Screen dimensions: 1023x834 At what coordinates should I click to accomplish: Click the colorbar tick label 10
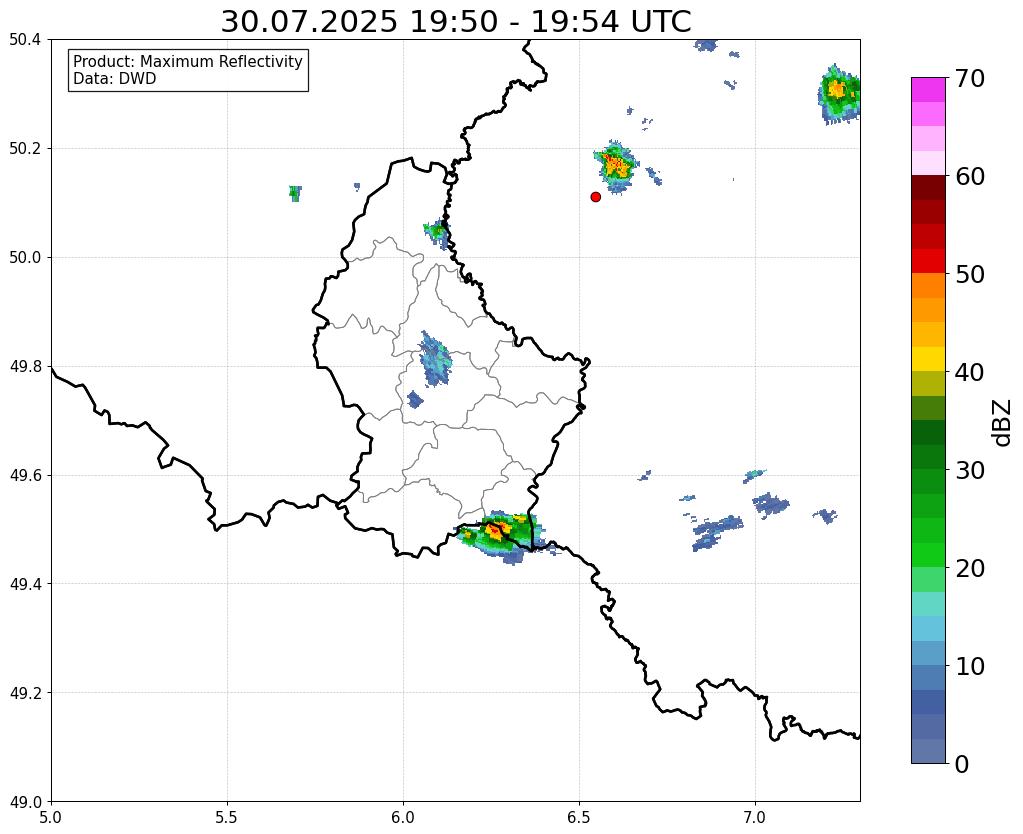970,666
